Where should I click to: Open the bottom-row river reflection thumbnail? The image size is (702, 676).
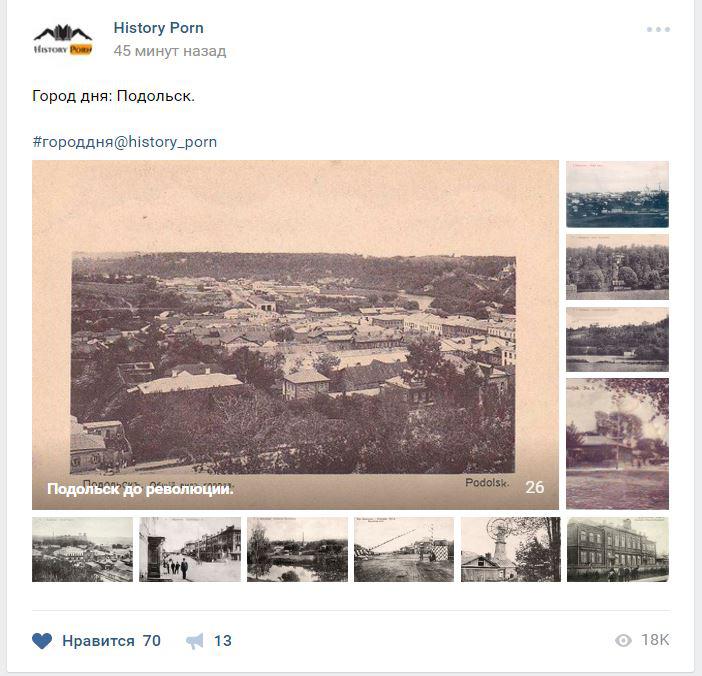pyautogui.click(x=297, y=549)
